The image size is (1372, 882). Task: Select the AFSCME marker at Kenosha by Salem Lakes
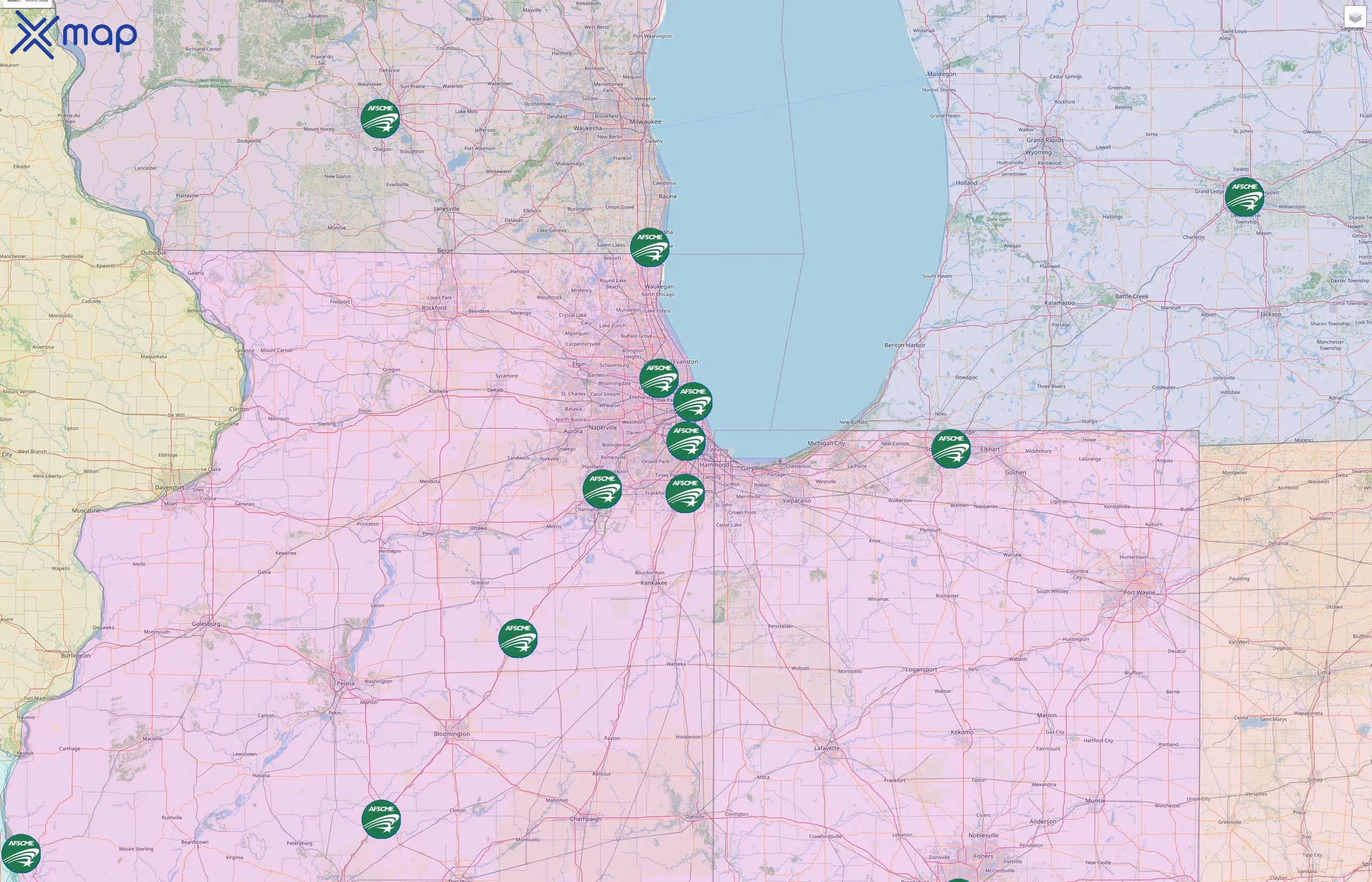tap(649, 247)
